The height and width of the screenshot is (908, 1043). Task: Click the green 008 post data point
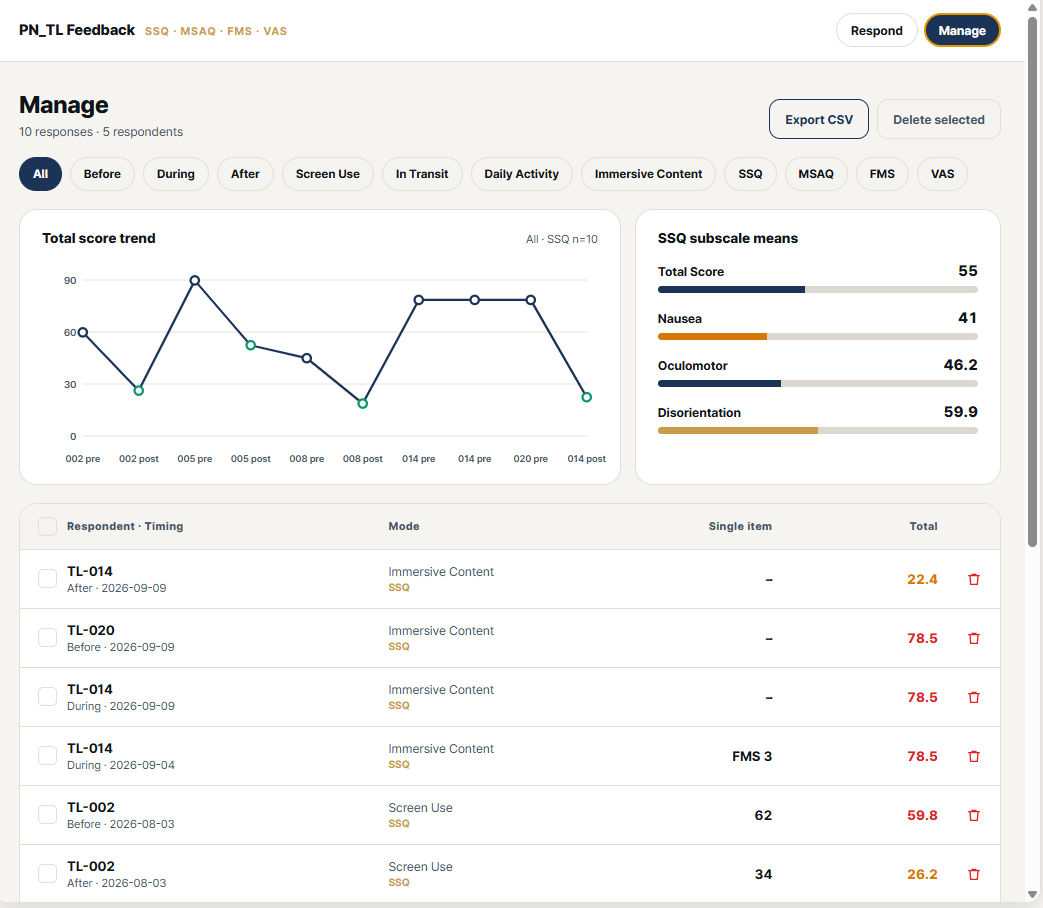coord(363,404)
